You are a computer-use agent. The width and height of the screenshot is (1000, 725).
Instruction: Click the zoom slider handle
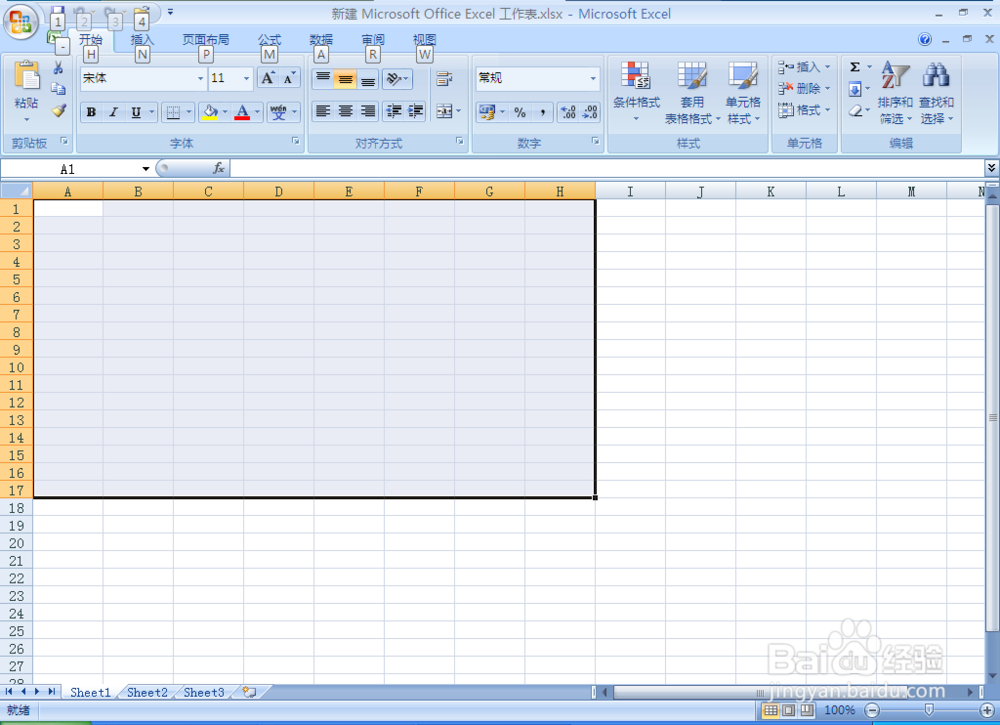coord(929,710)
